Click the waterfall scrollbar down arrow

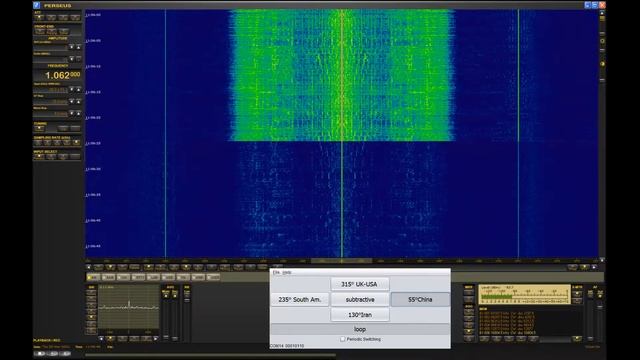[602, 260]
